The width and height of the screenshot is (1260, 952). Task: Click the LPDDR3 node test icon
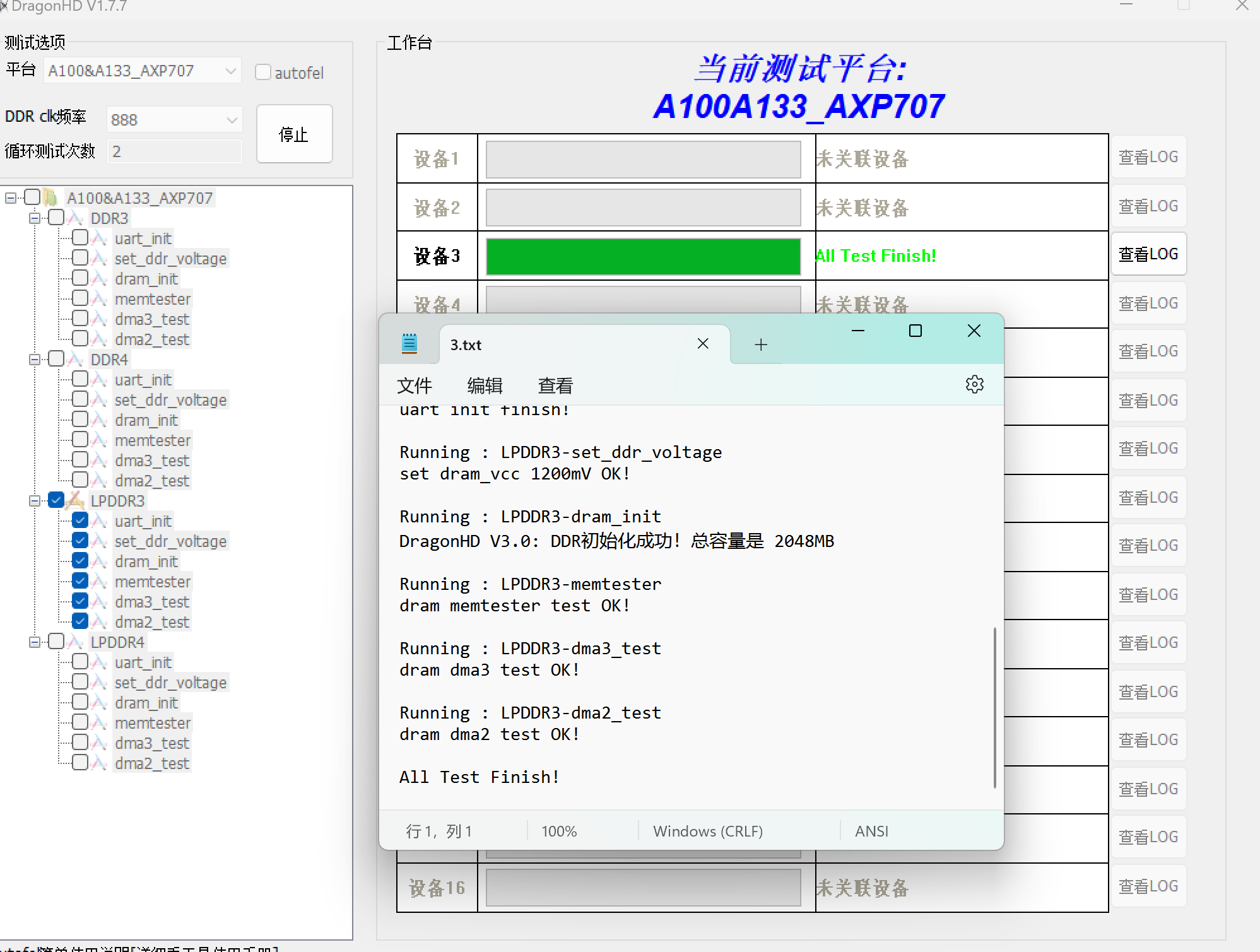click(76, 501)
